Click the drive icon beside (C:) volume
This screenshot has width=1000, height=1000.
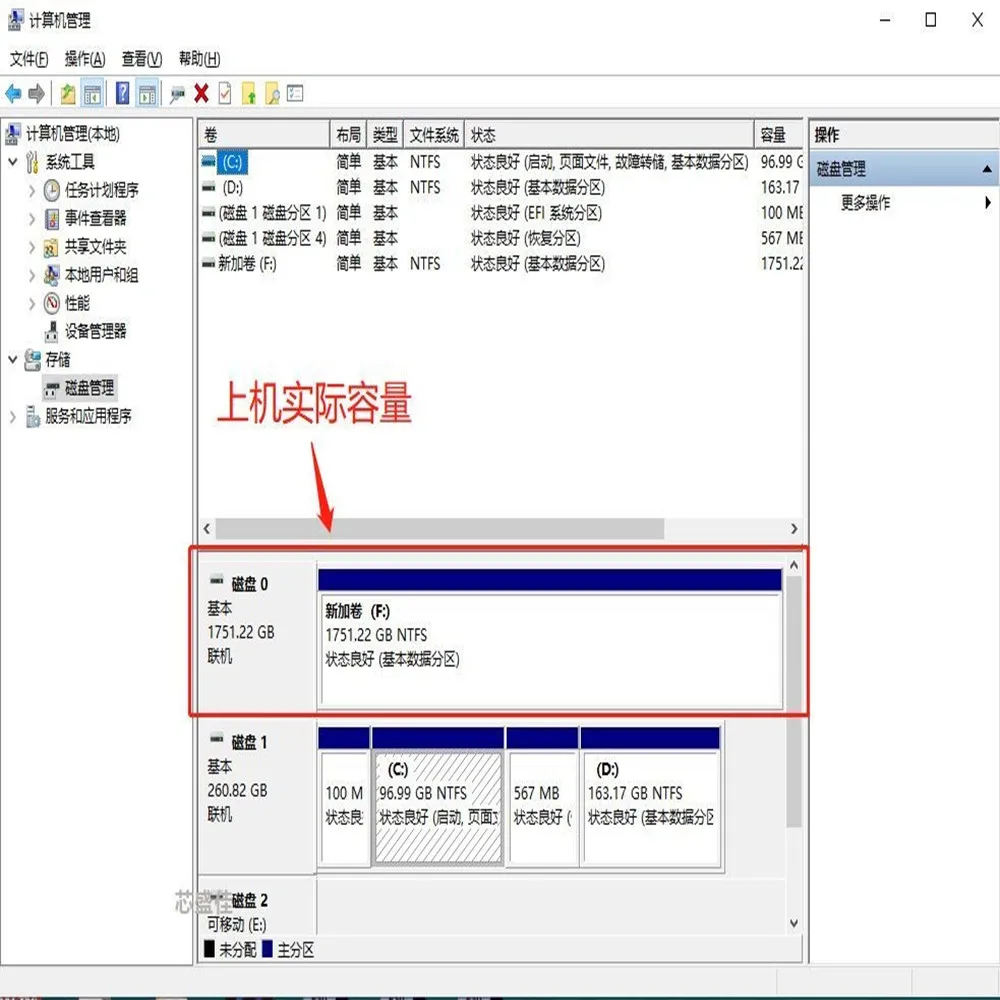coord(208,161)
